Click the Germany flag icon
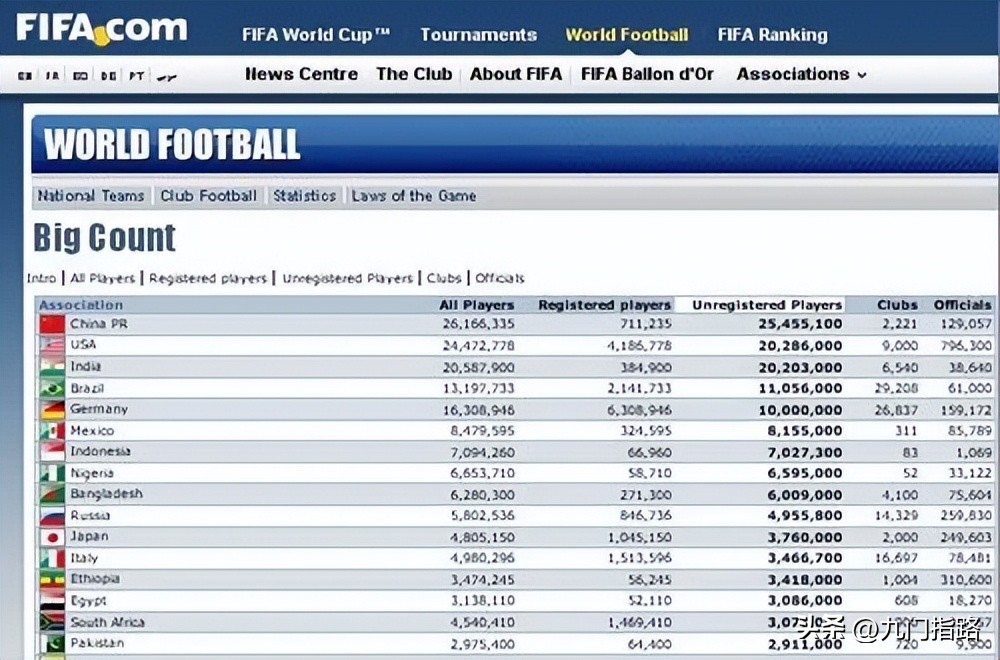 click(52, 409)
